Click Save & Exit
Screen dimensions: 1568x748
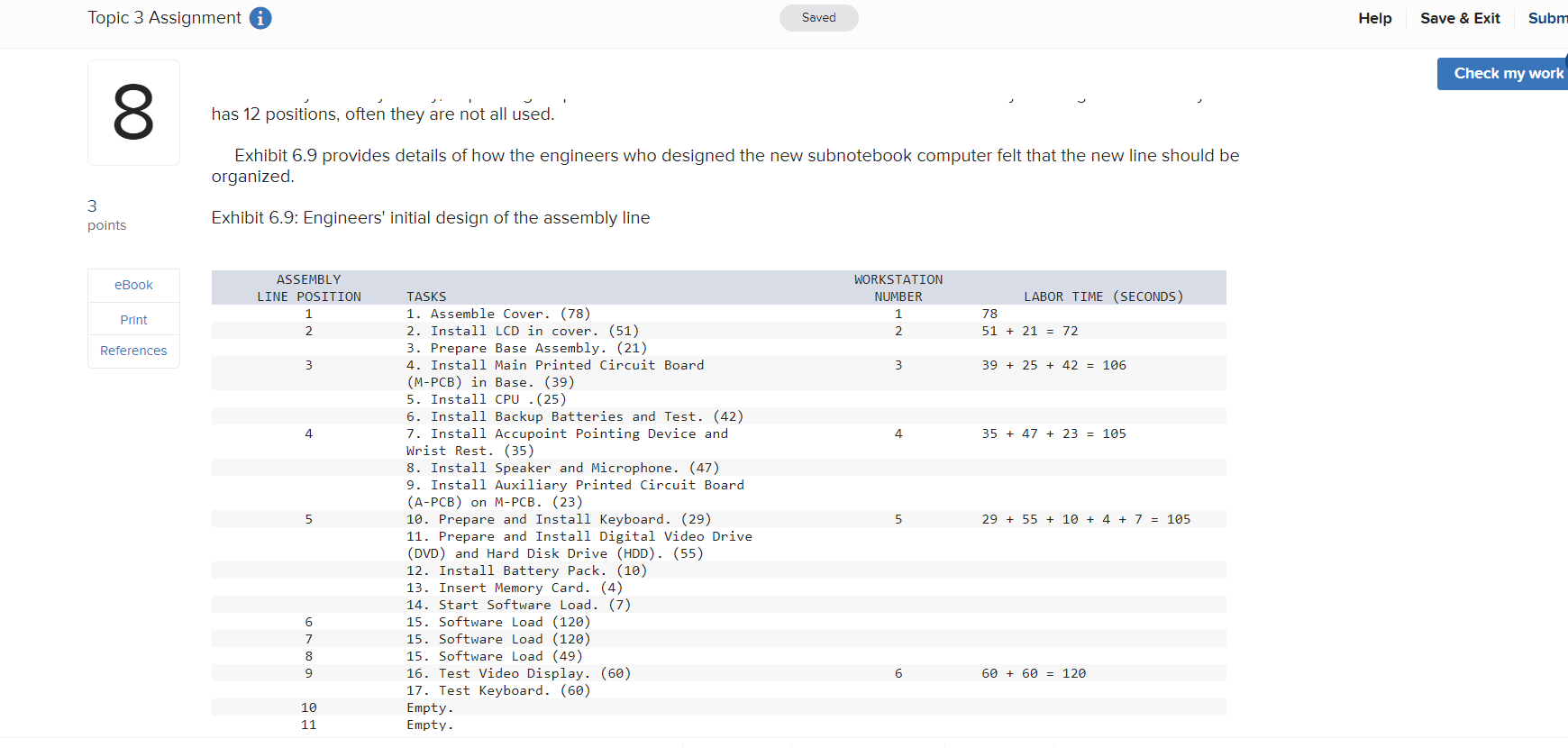click(x=1460, y=18)
